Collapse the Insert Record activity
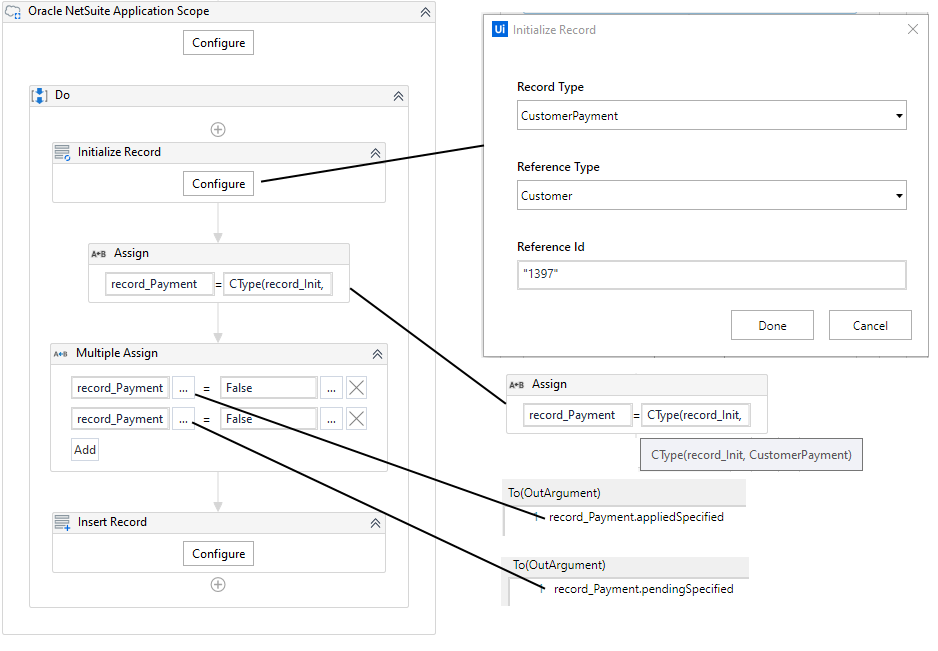 tap(375, 521)
